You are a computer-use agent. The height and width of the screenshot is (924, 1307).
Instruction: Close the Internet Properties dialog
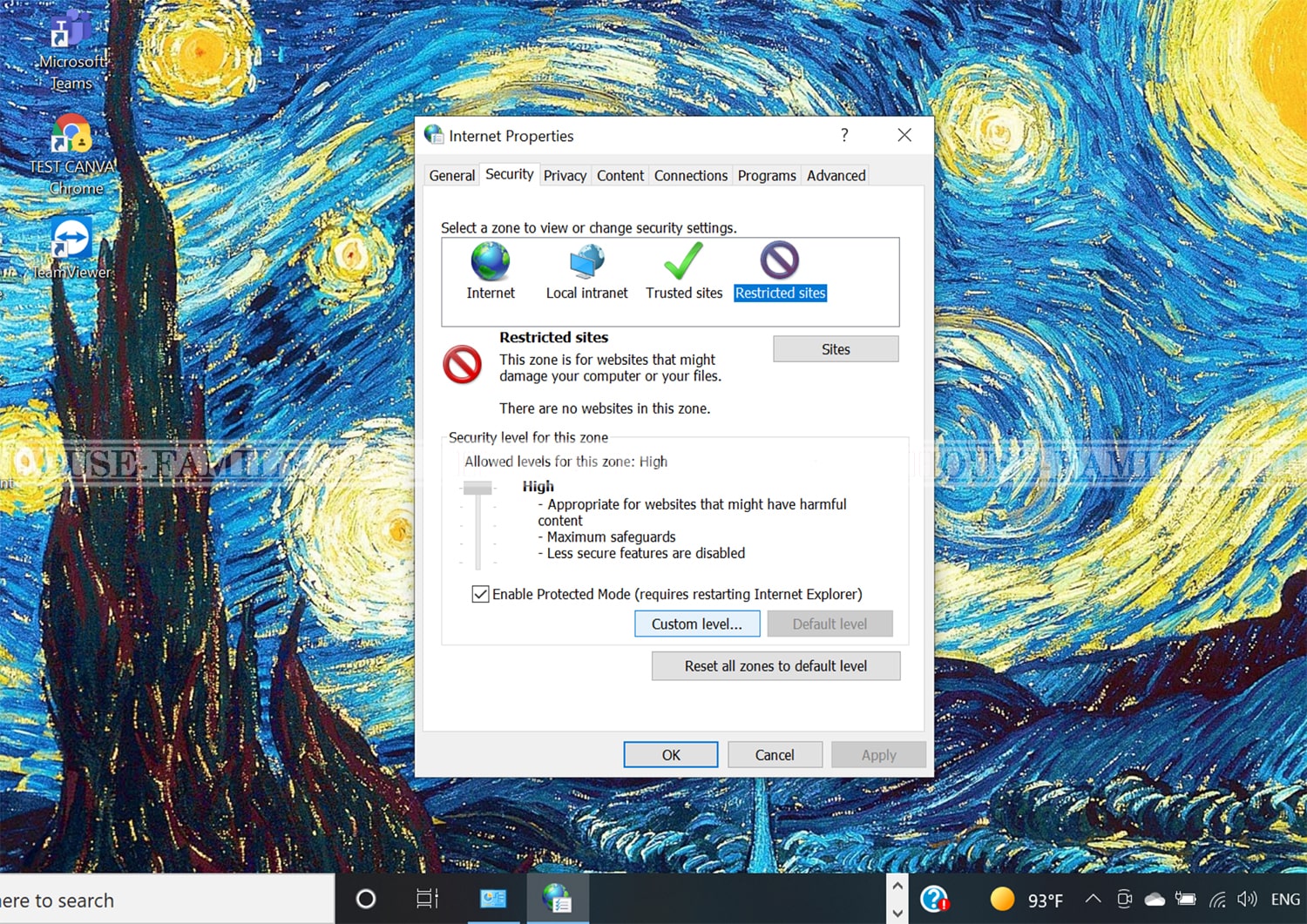[x=904, y=135]
